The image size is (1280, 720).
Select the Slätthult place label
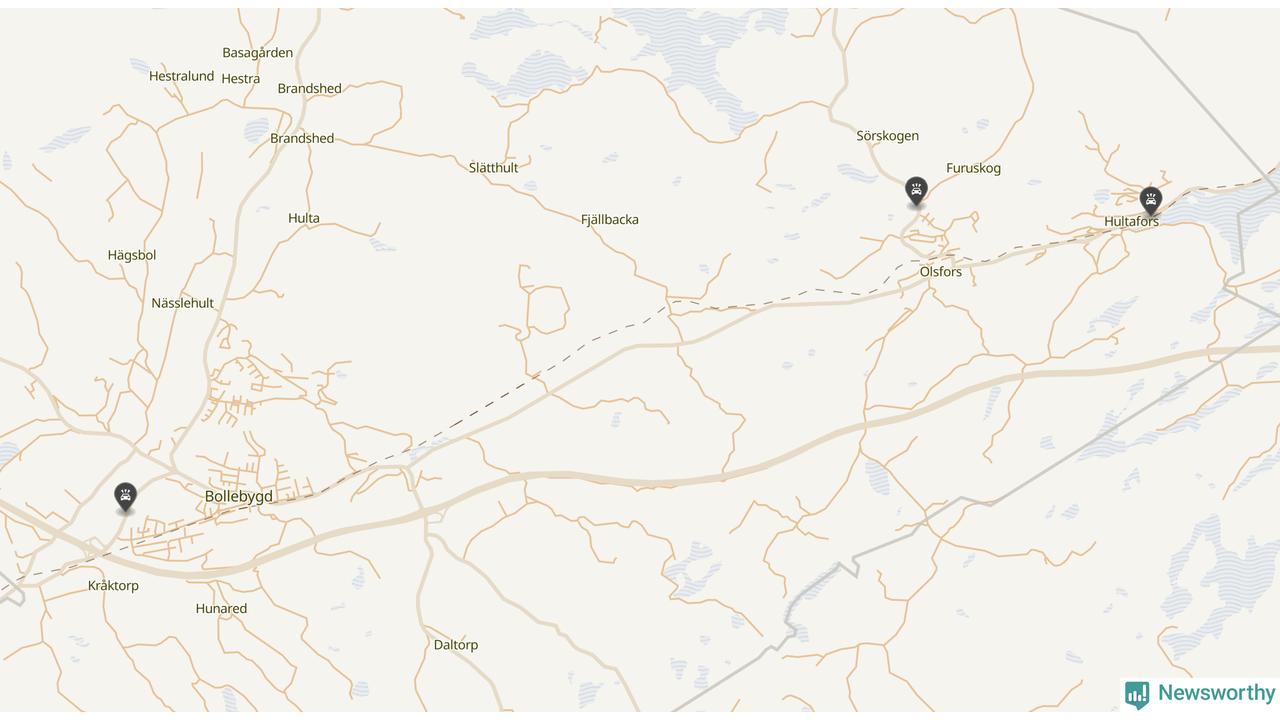tap(493, 168)
